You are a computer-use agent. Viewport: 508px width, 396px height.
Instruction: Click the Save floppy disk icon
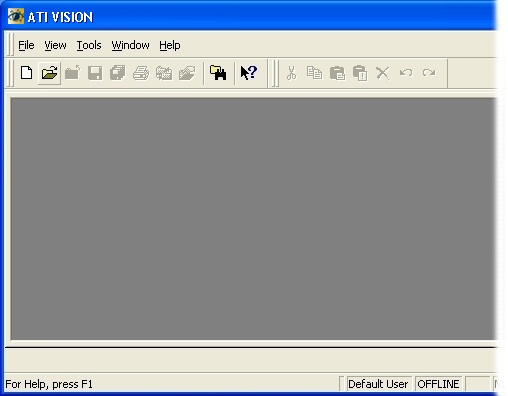point(95,73)
